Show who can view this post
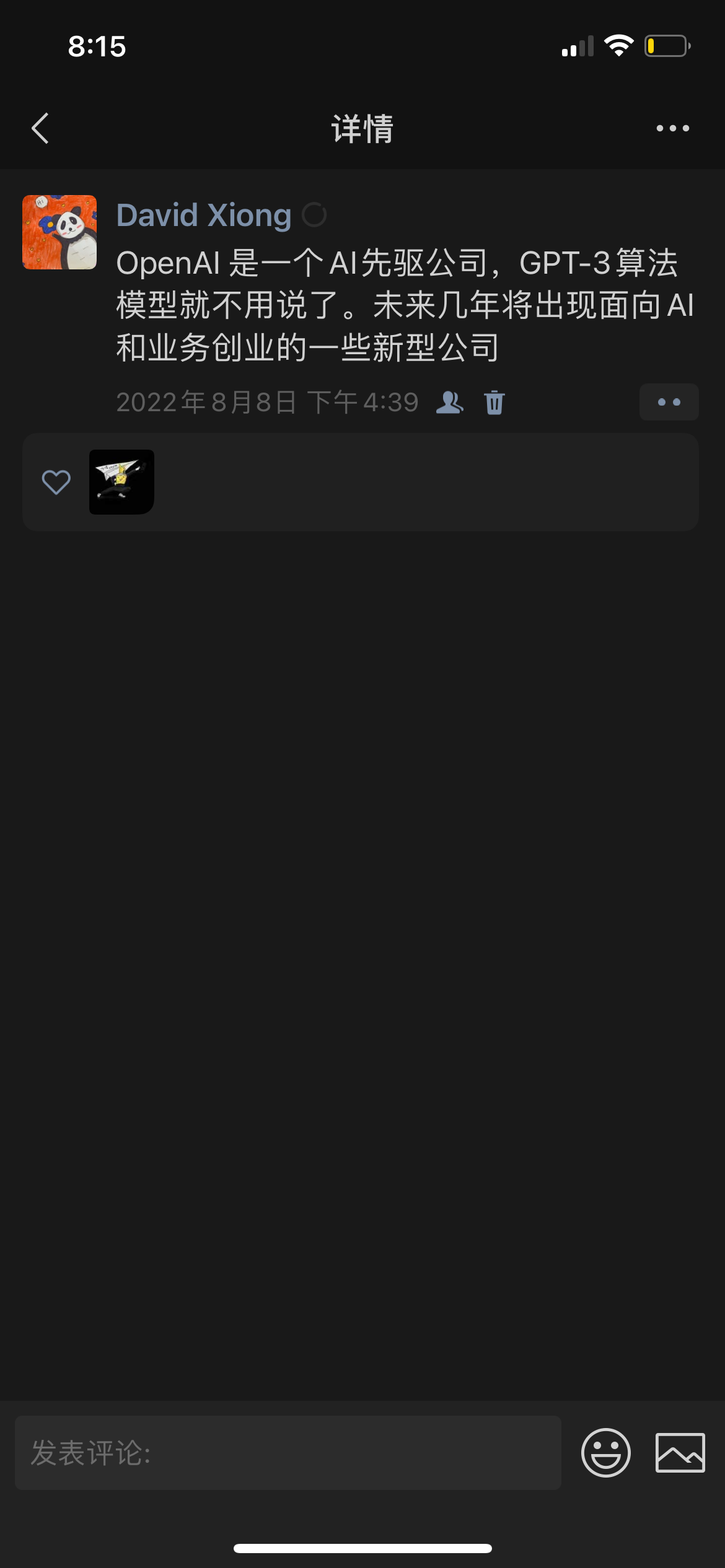The width and height of the screenshot is (725, 1568). pos(450,403)
